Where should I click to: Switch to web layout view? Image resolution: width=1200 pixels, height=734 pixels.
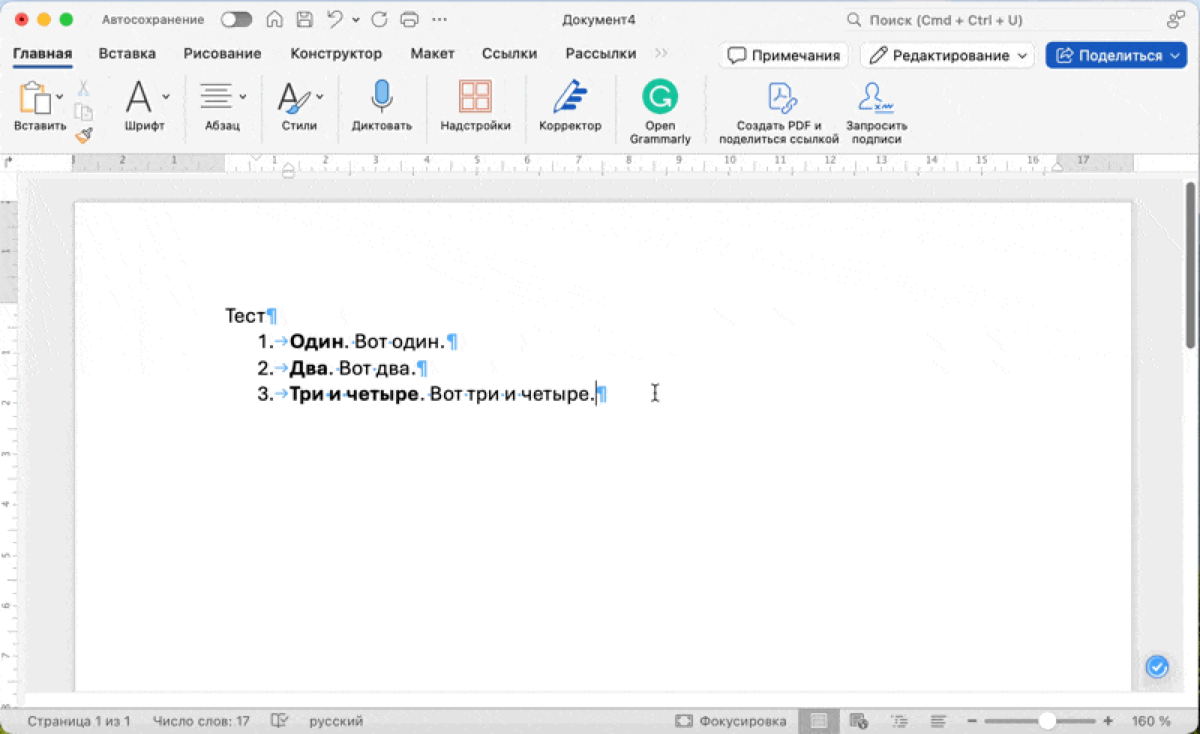[857, 719]
